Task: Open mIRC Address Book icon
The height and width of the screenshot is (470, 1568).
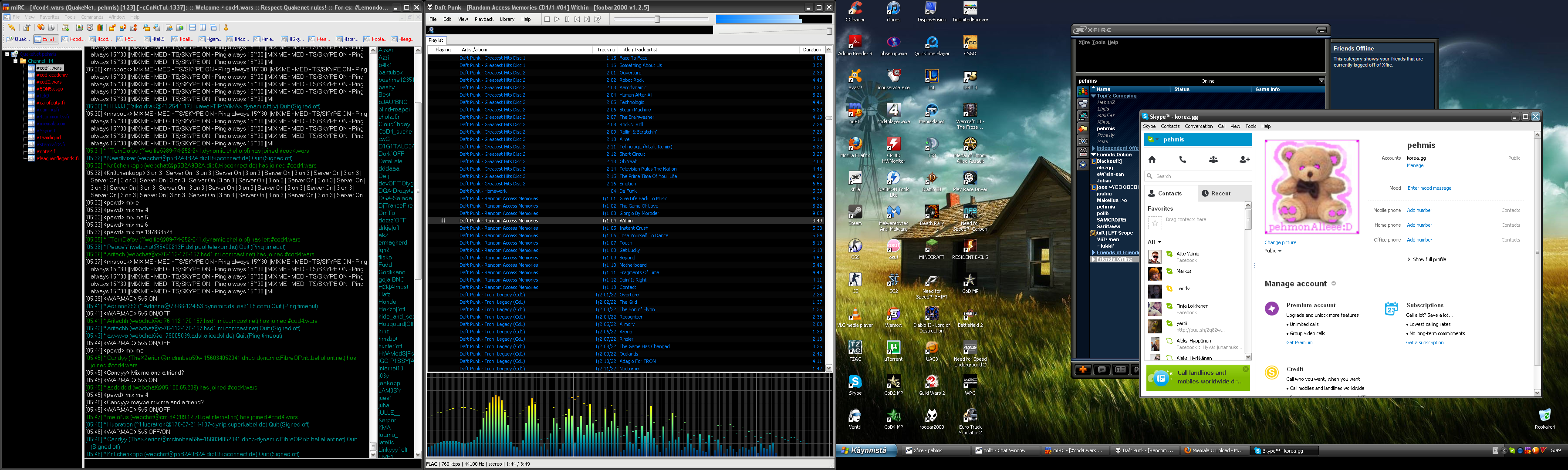Action: tap(79, 28)
